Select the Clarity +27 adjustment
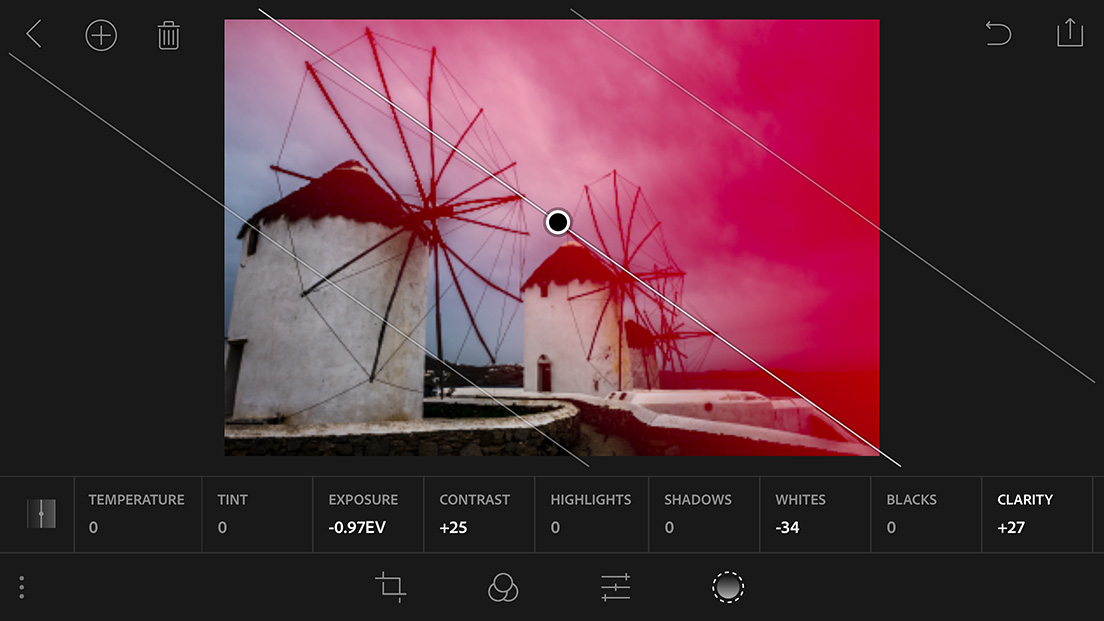The width and height of the screenshot is (1104, 621). [1026, 514]
